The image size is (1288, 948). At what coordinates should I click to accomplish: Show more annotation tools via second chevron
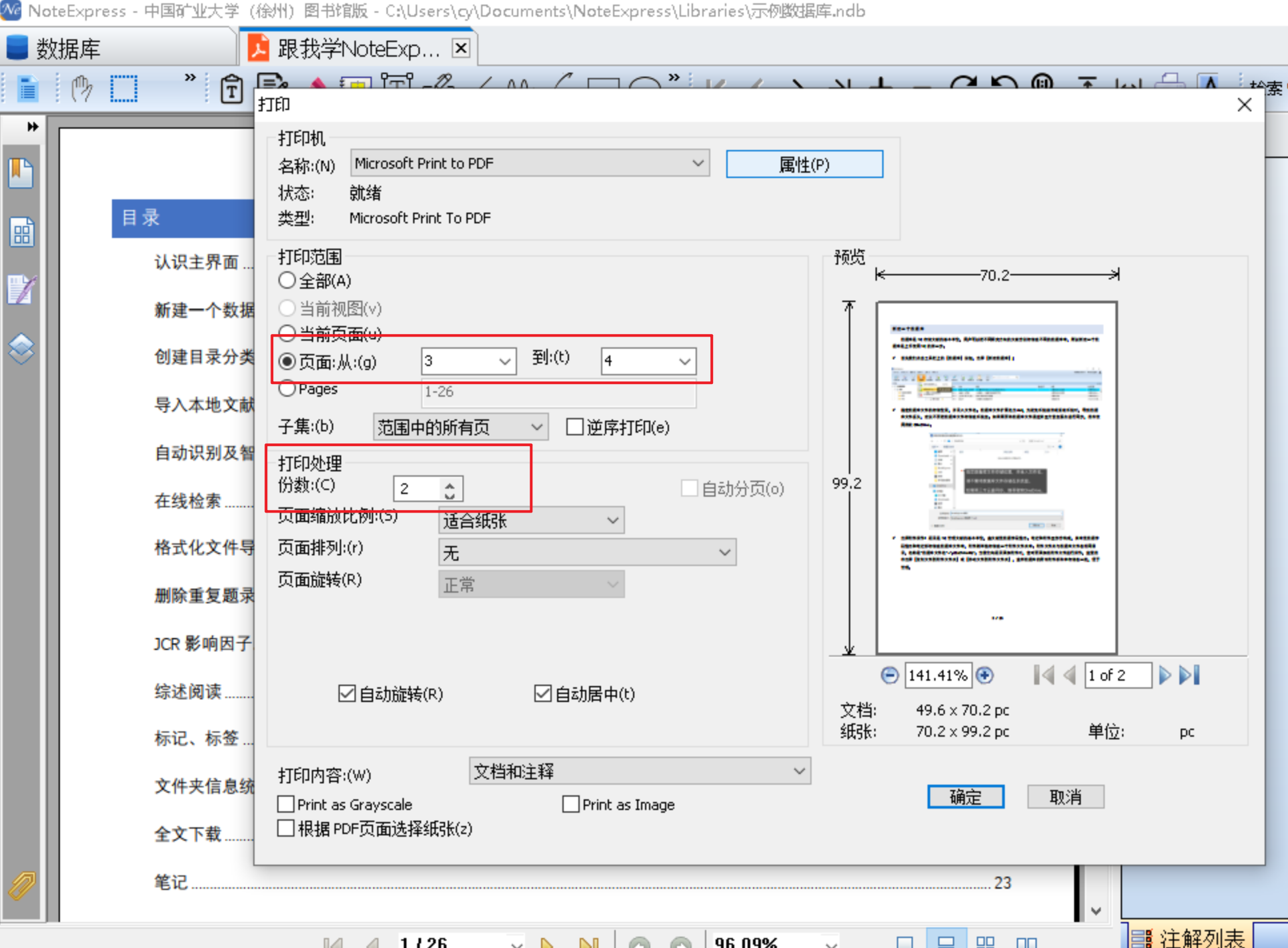click(x=674, y=77)
